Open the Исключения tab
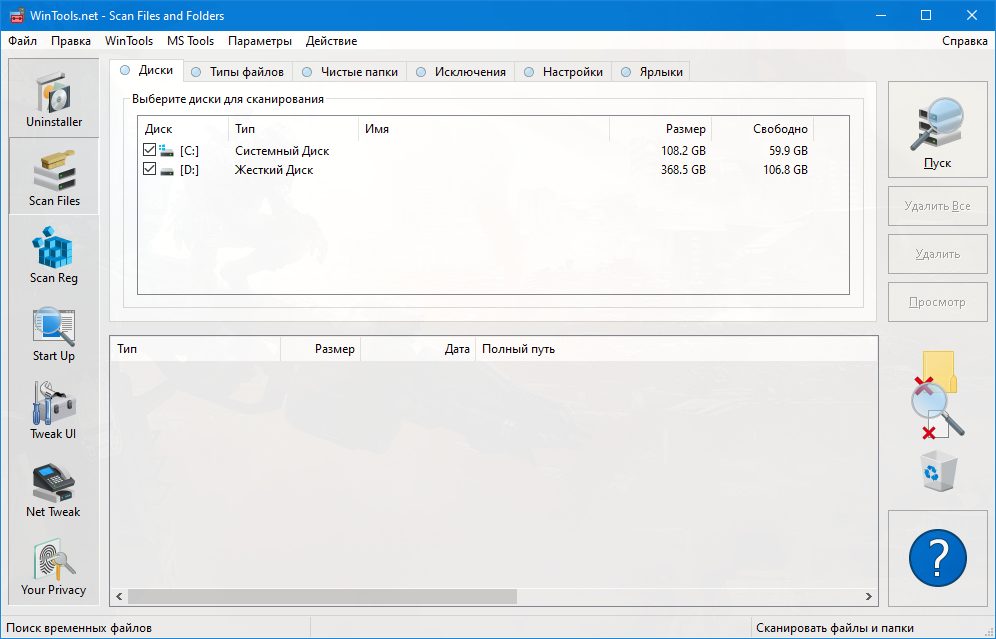Image resolution: width=996 pixels, height=639 pixels. (461, 72)
